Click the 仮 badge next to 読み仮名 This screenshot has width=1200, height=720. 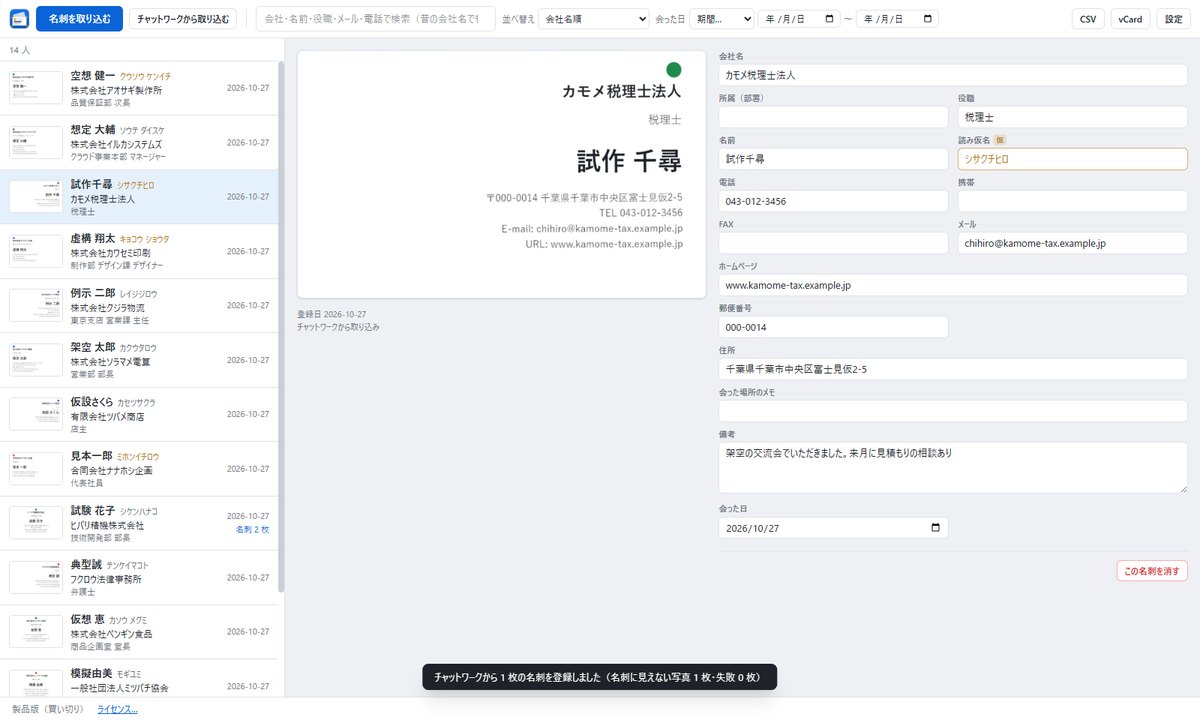coord(999,140)
